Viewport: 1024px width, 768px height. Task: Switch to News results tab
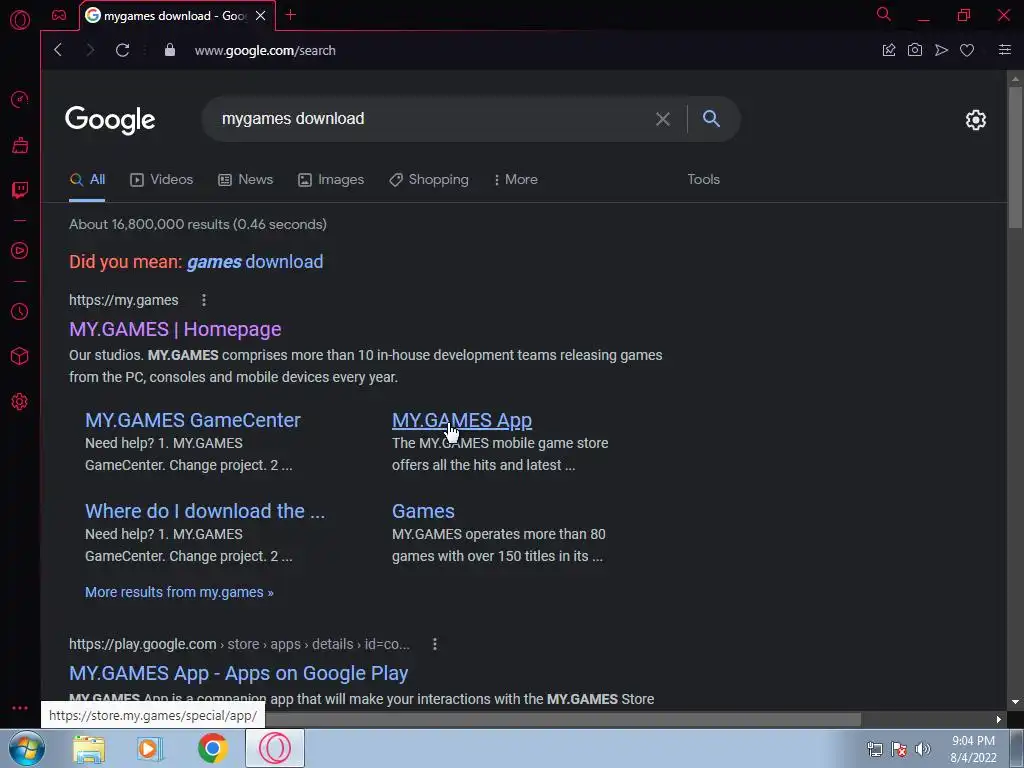(x=246, y=180)
